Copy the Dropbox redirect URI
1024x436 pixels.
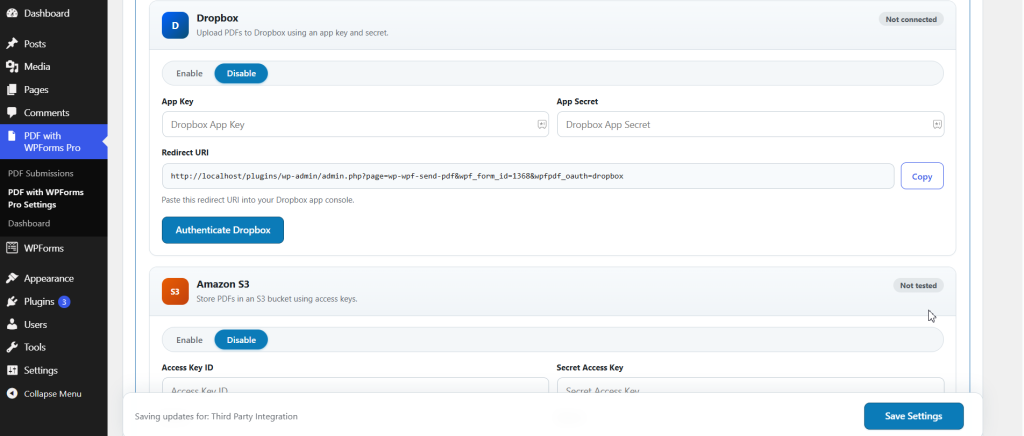[x=921, y=176]
